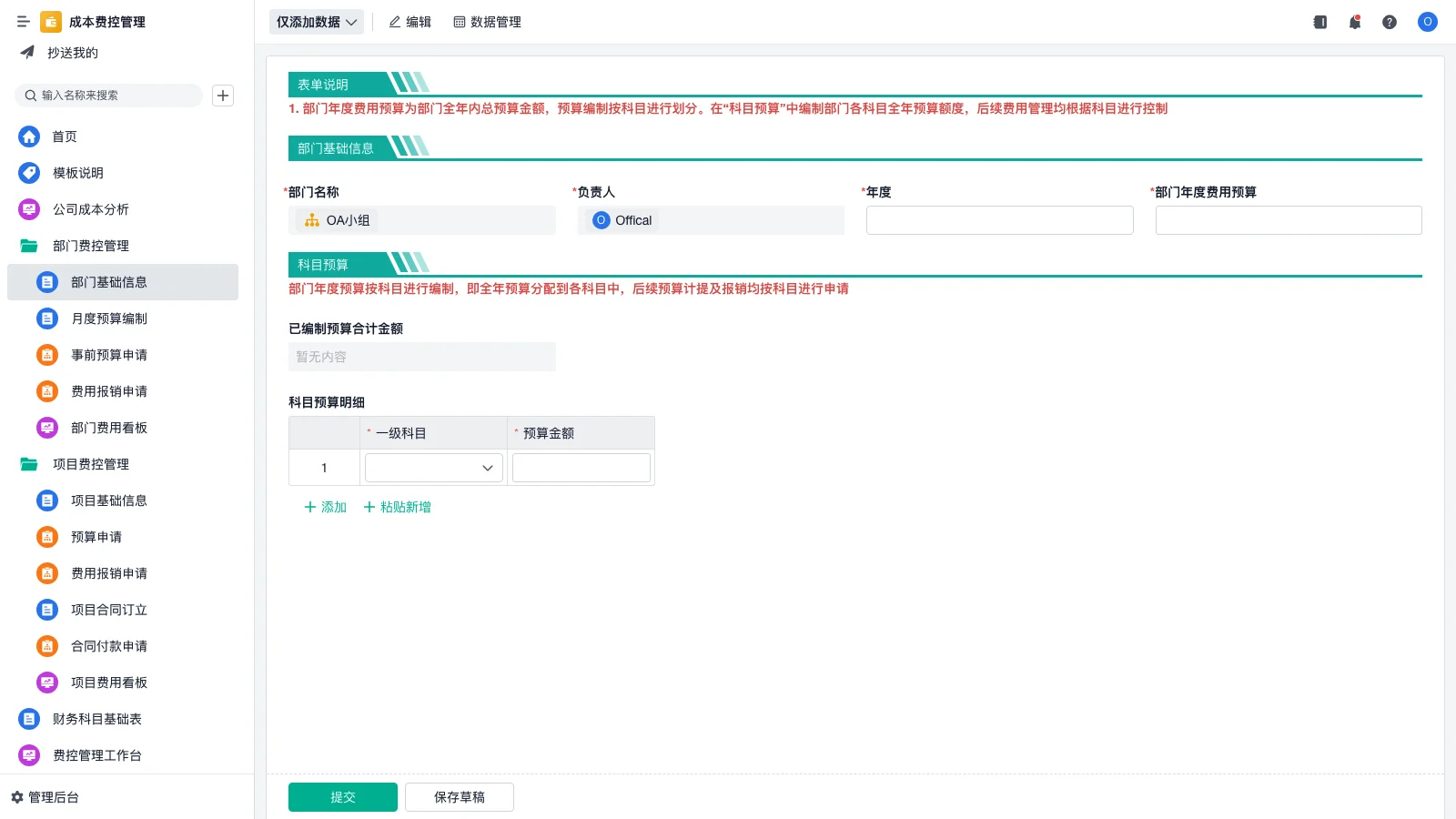This screenshot has width=1456, height=819.
Task: Click 粘贴新增 link
Action: coord(397,507)
